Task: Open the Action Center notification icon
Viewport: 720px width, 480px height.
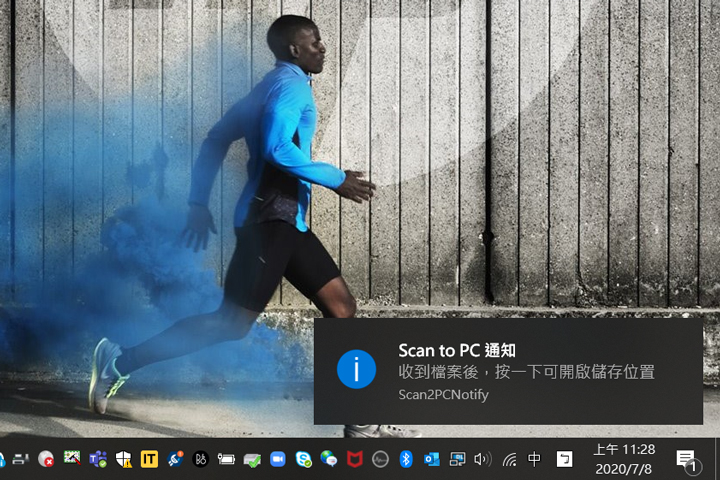Action: [688, 460]
